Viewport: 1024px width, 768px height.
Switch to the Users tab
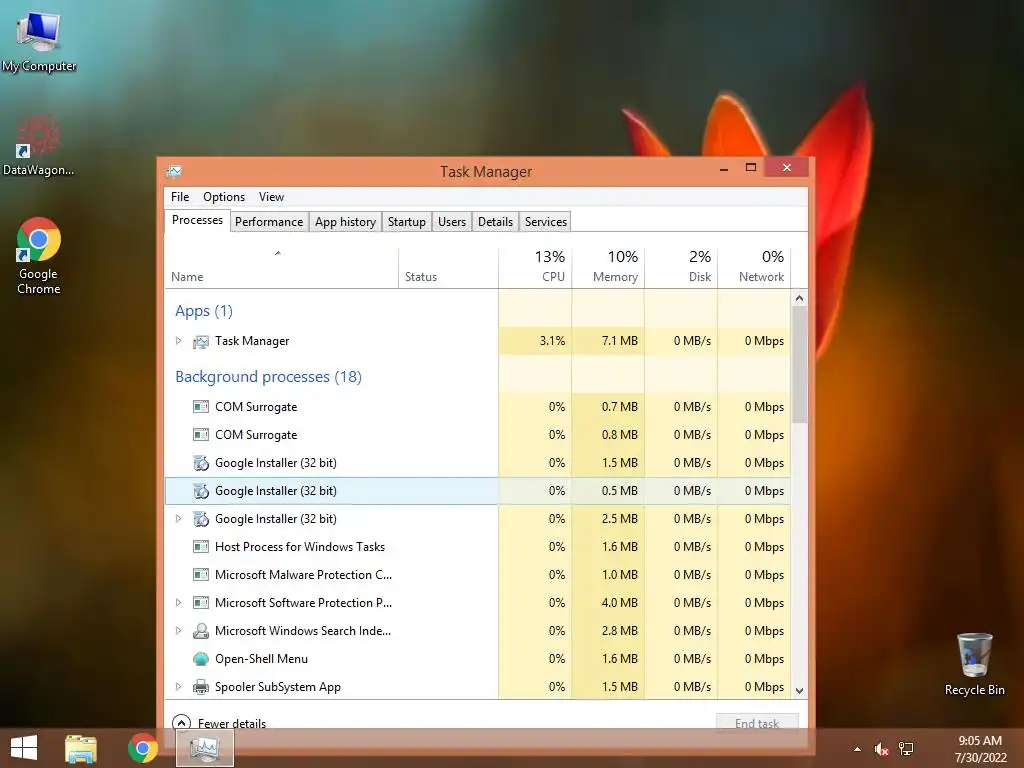click(452, 222)
